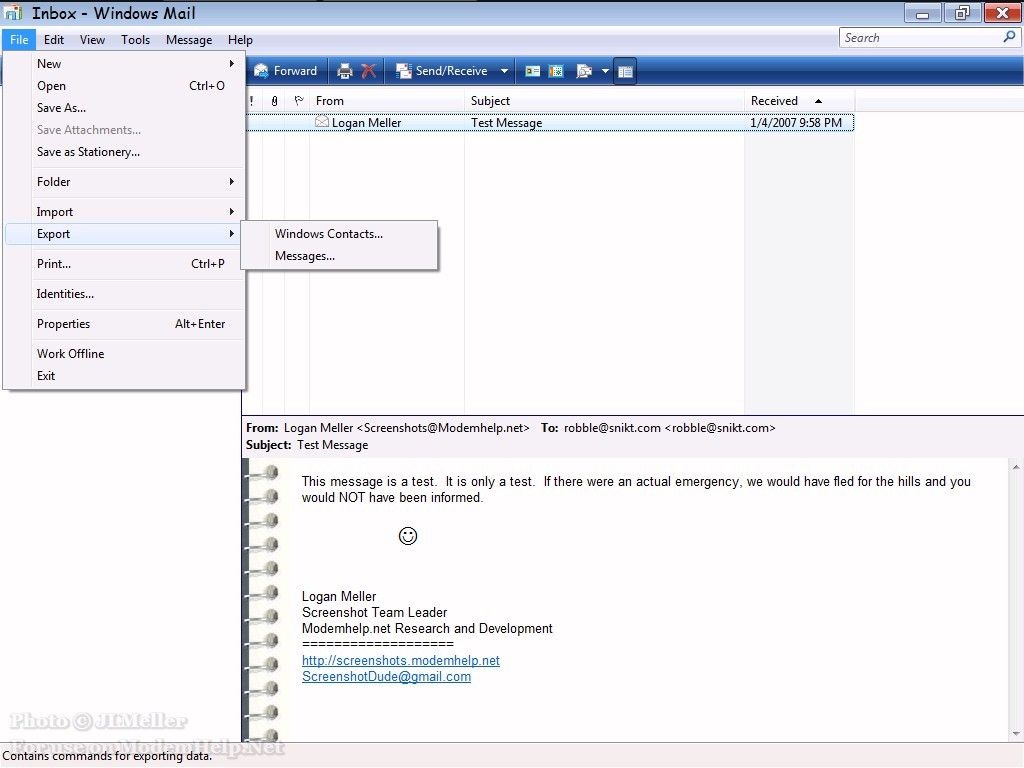Expand the Find dropdown arrow
Image resolution: width=1024 pixels, height=768 pixels.
(x=605, y=71)
